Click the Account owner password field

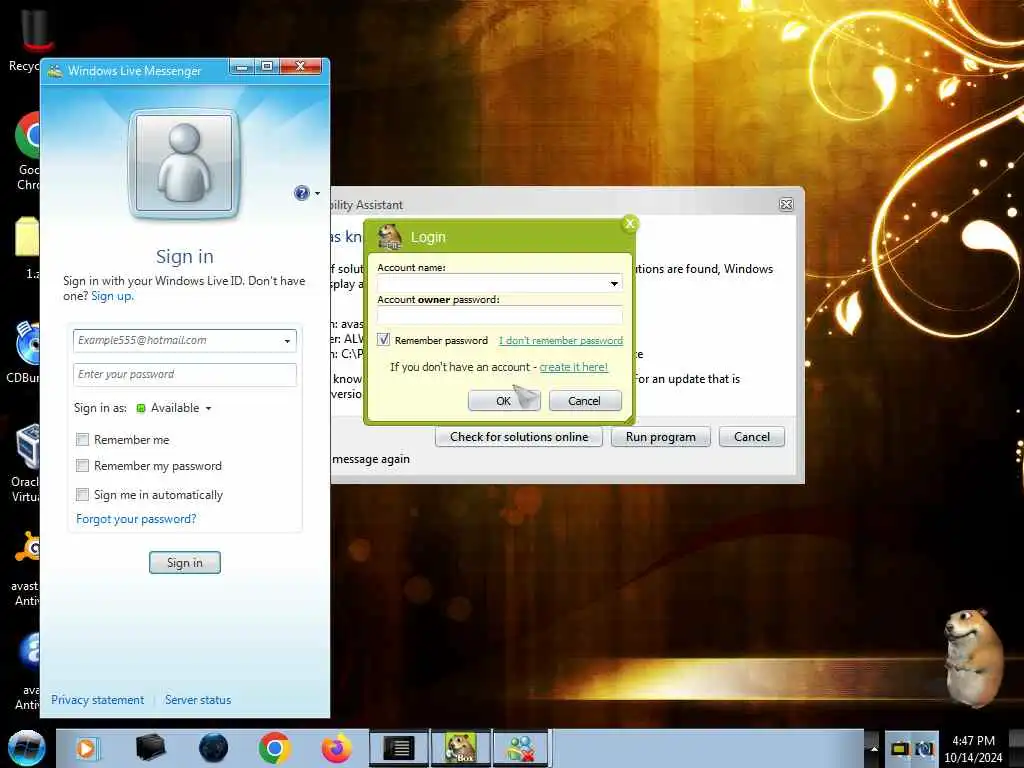500,315
